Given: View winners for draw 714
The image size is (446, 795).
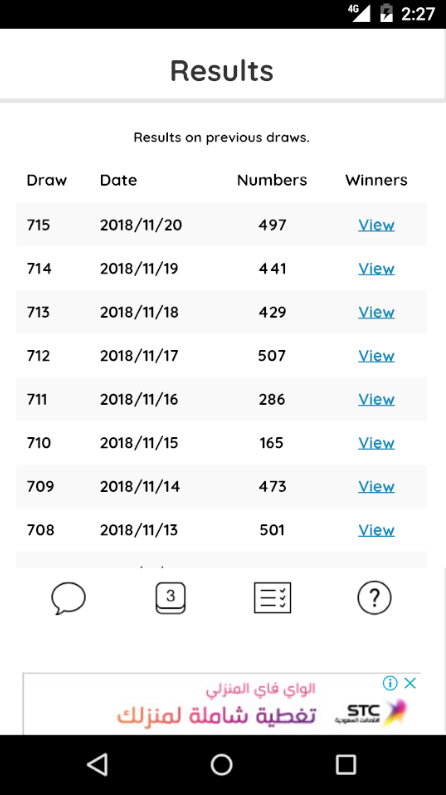Looking at the screenshot, I should click(x=376, y=268).
